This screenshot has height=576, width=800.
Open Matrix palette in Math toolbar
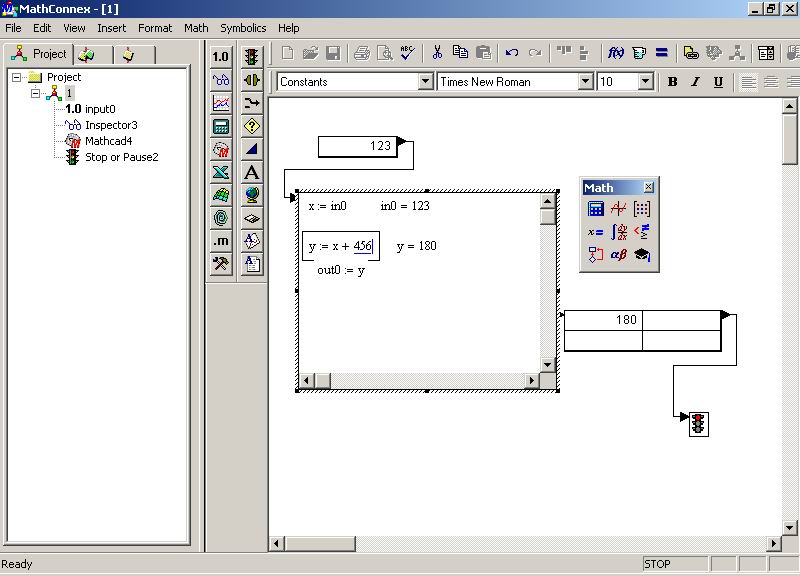pos(642,209)
